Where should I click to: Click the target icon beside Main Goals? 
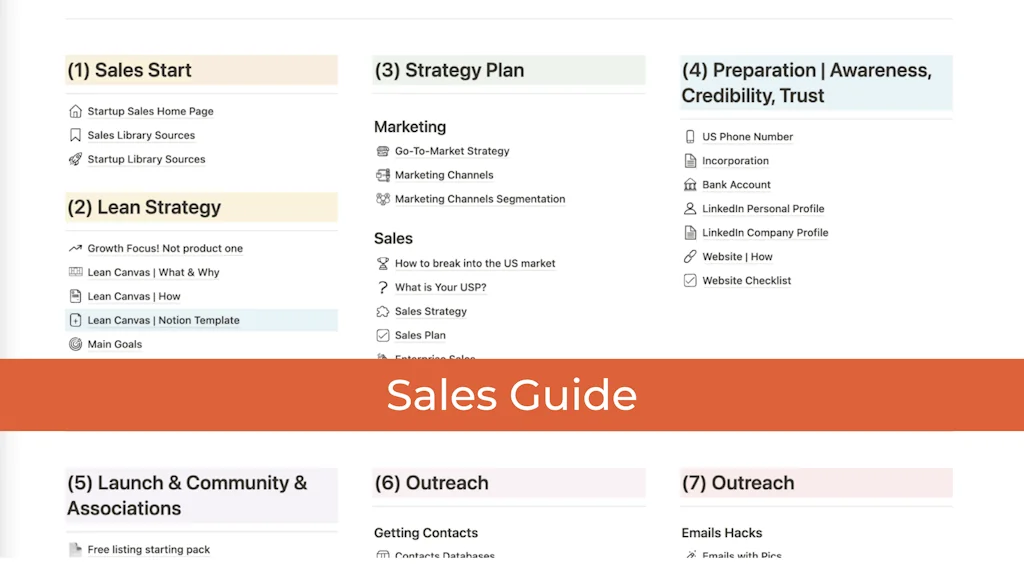tap(75, 344)
